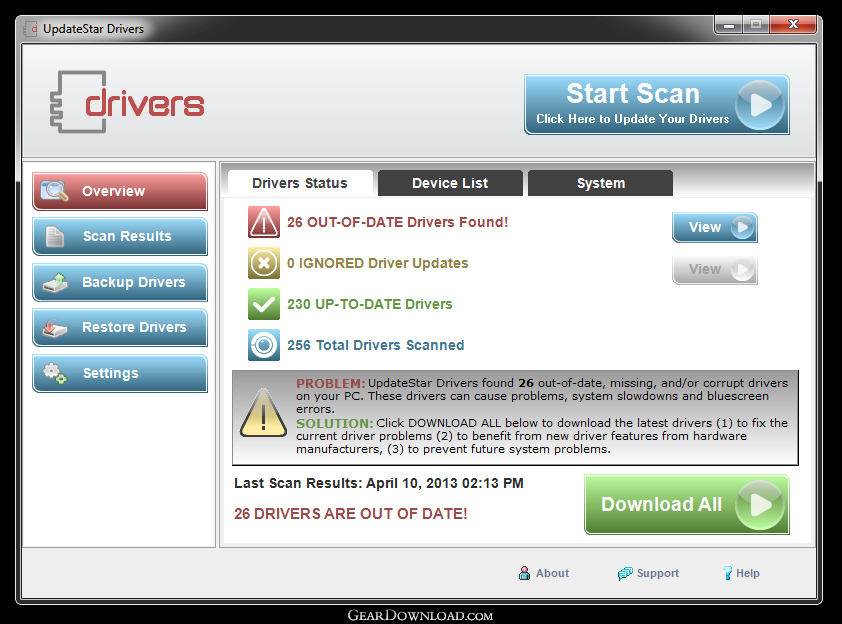View the out-of-date drivers list
This screenshot has height=624, width=842.
point(714,228)
